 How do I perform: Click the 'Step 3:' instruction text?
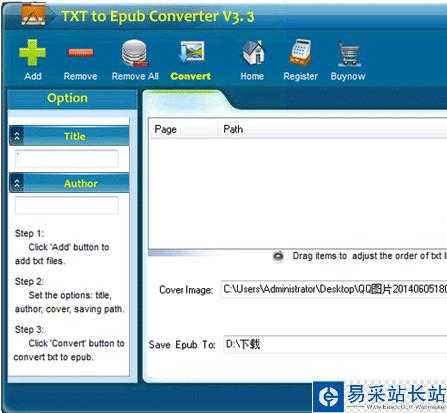29,329
